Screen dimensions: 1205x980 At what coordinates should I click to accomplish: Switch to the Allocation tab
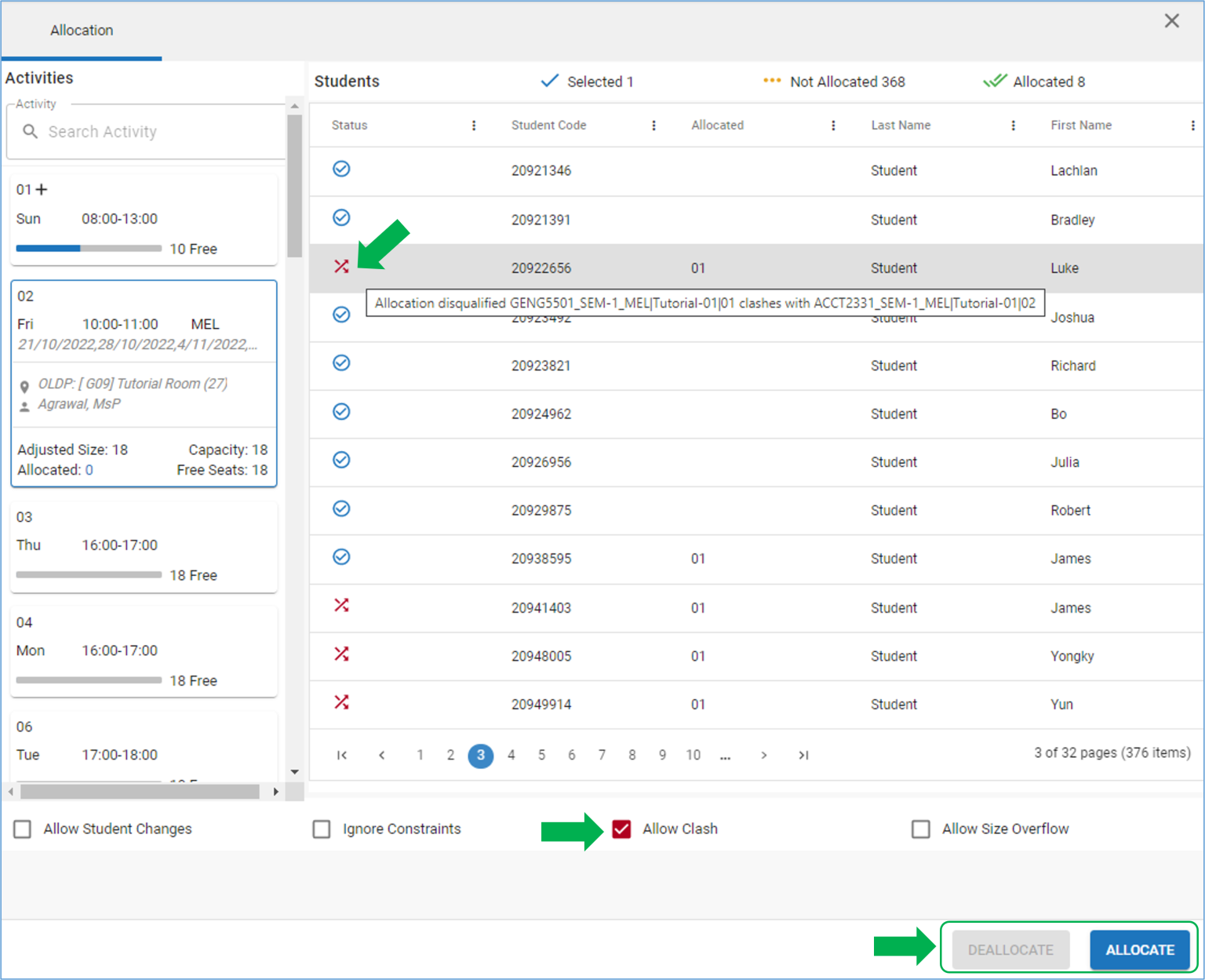click(x=82, y=31)
